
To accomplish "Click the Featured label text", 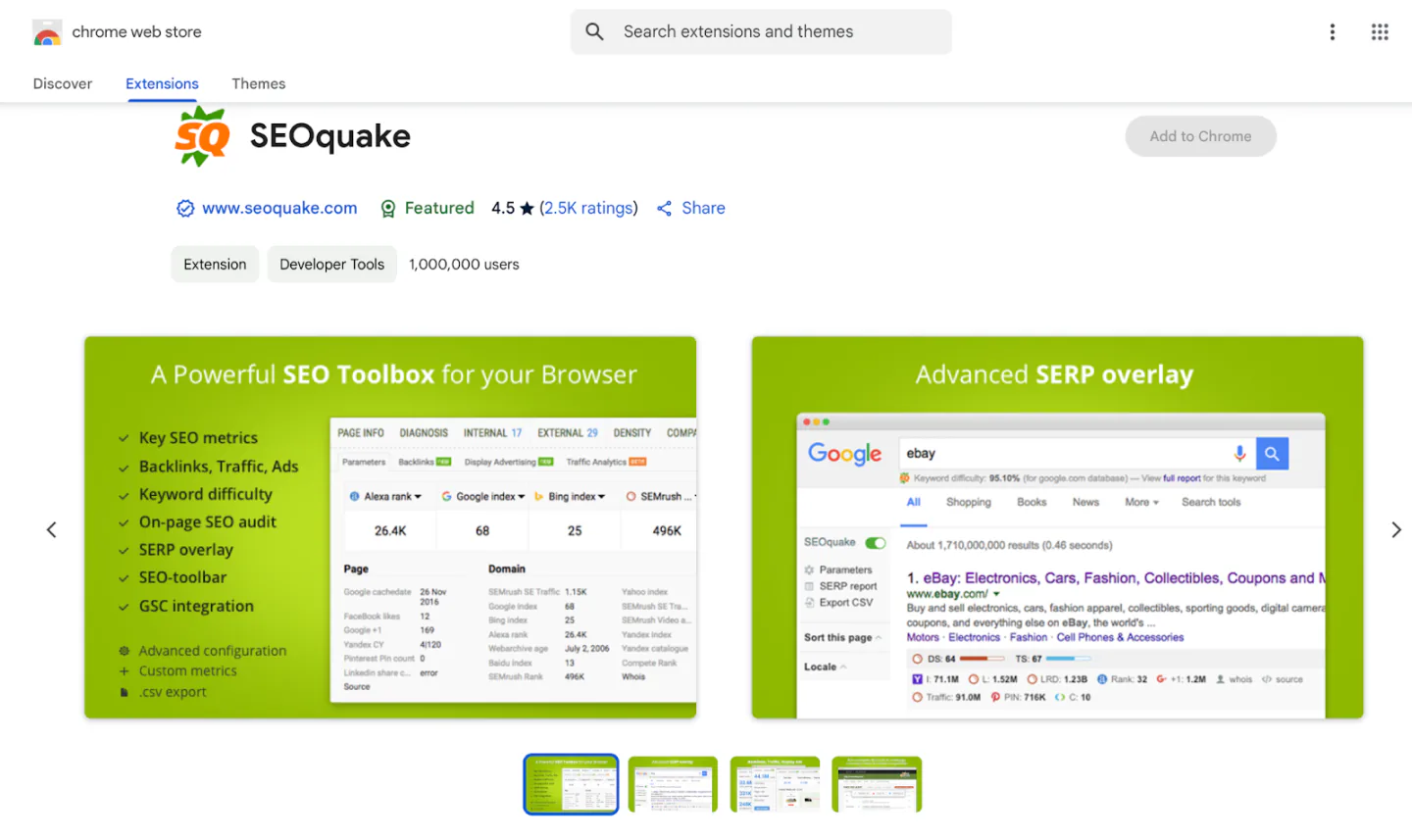I will click(439, 208).
